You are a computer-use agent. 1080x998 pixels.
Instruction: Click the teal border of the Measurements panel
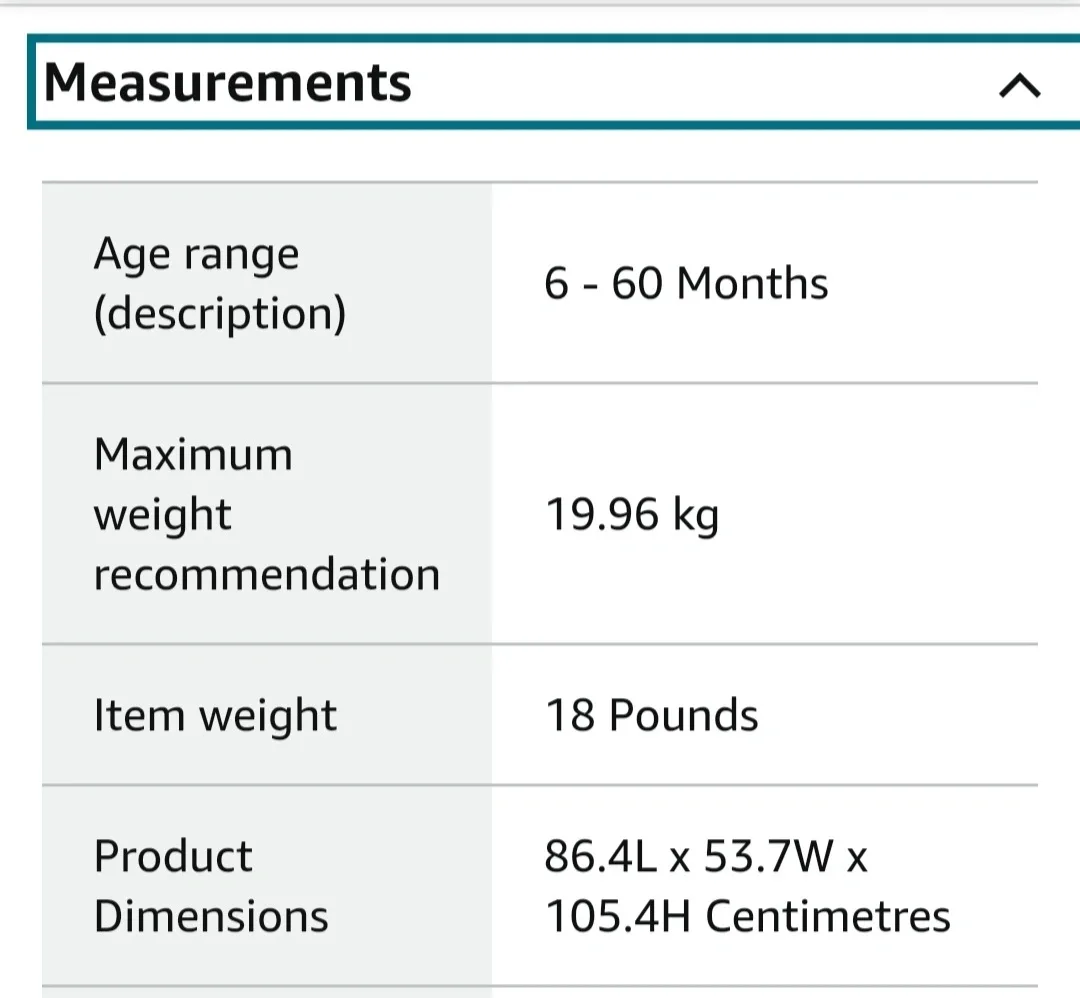click(540, 40)
